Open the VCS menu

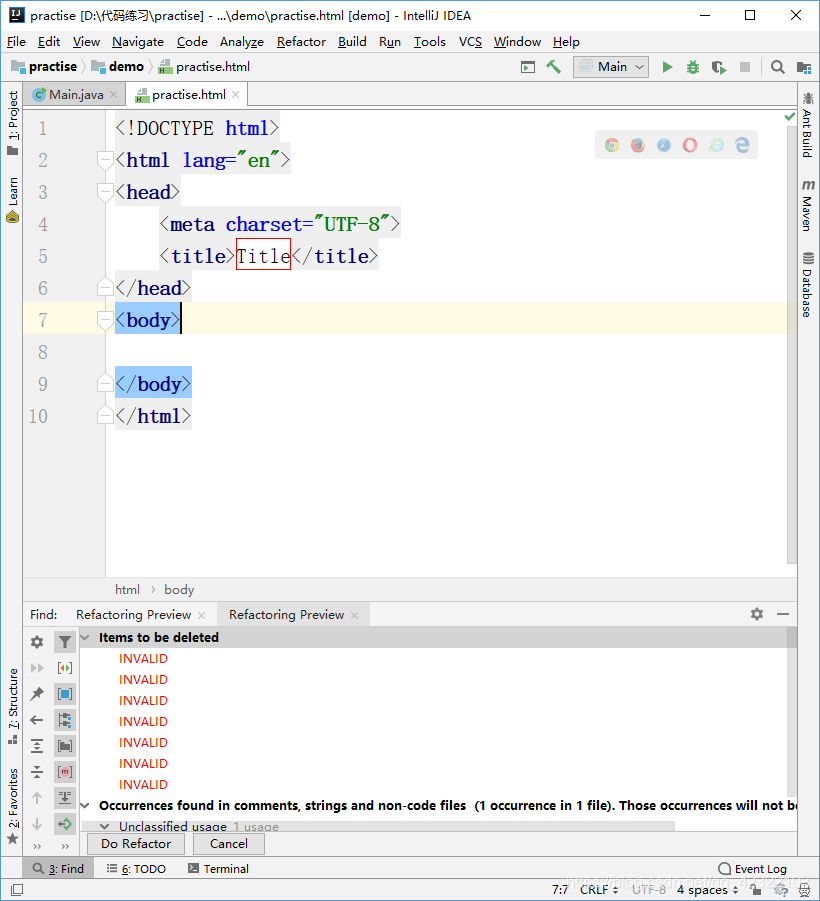click(470, 42)
